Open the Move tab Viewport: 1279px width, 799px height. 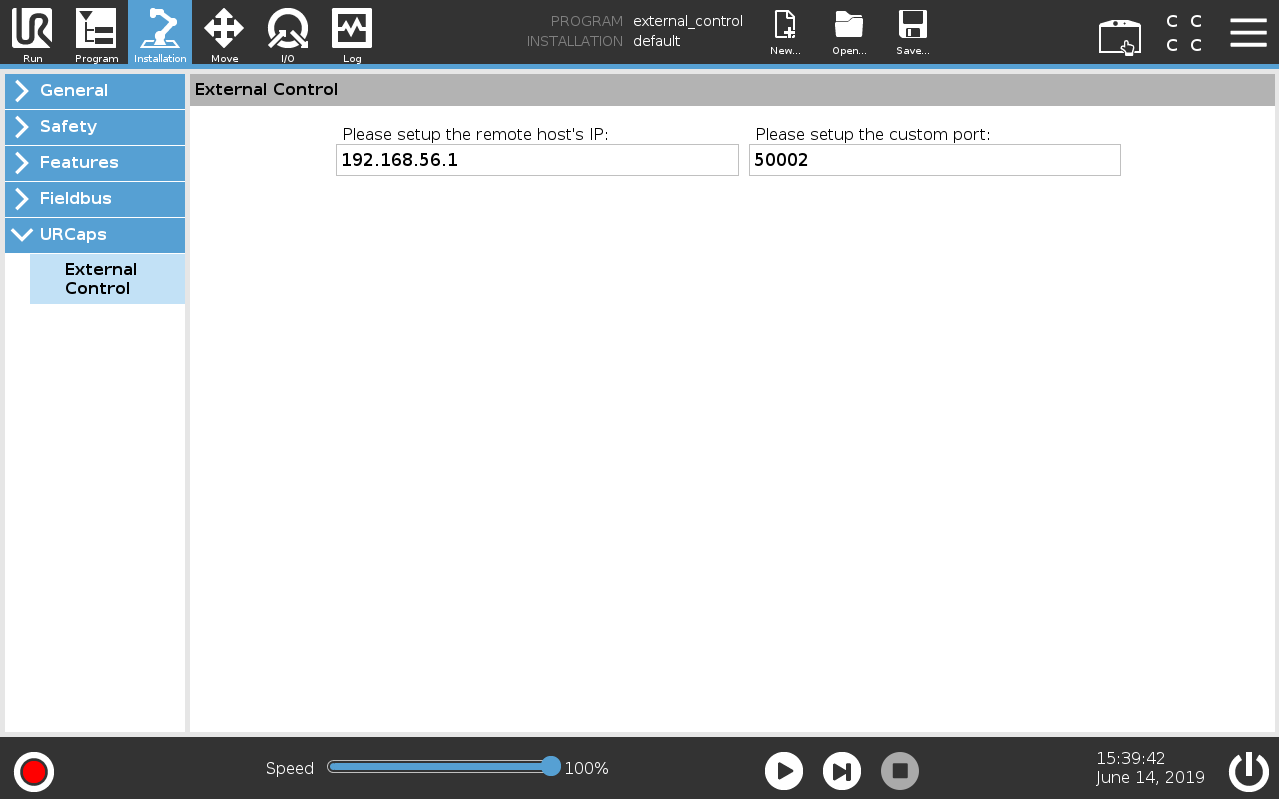pyautogui.click(x=224, y=32)
